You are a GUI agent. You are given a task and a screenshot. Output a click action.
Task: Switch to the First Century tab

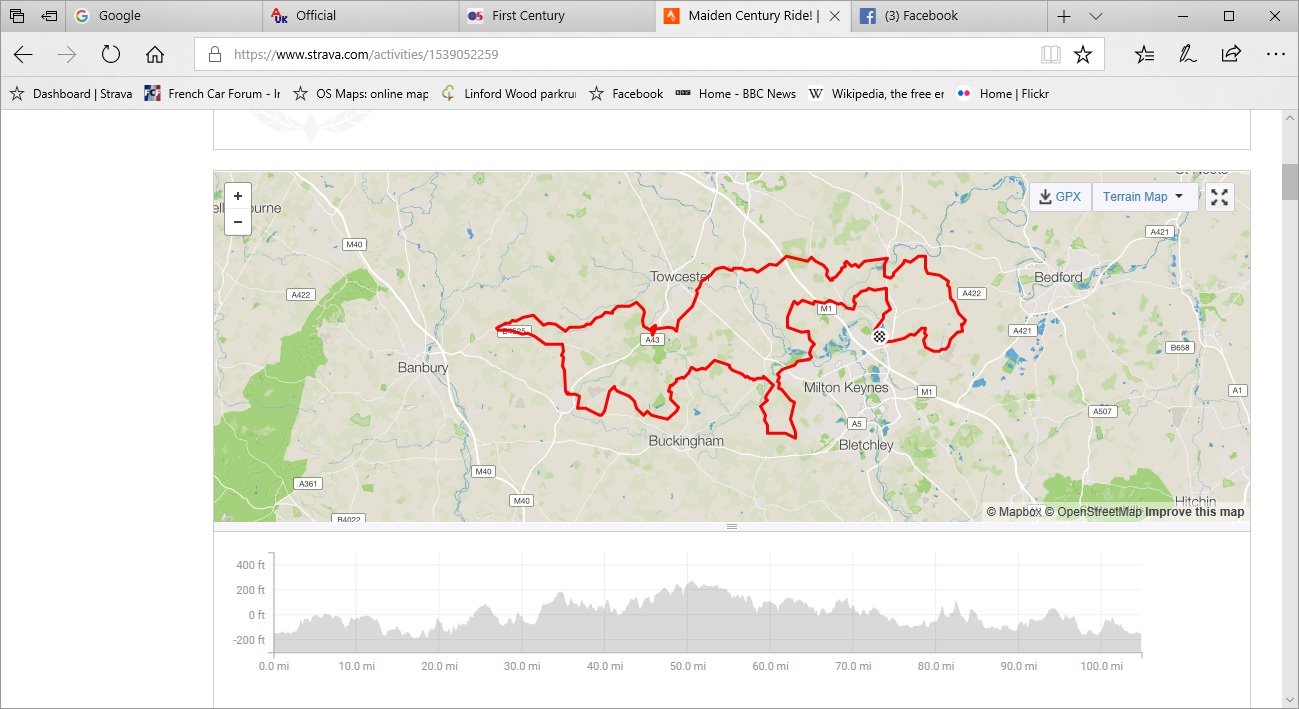click(x=556, y=16)
